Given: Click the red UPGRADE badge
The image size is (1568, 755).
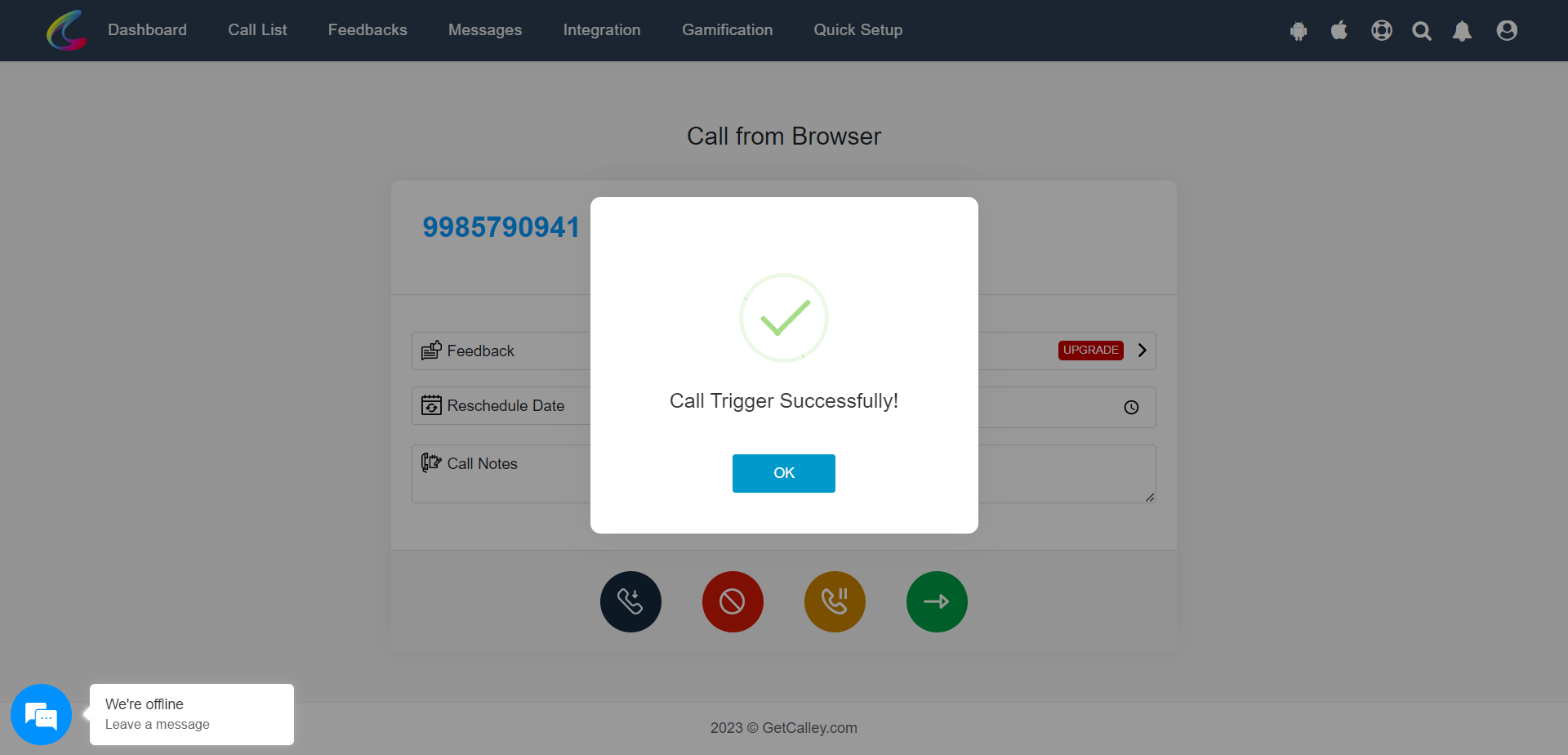Looking at the screenshot, I should (1090, 350).
